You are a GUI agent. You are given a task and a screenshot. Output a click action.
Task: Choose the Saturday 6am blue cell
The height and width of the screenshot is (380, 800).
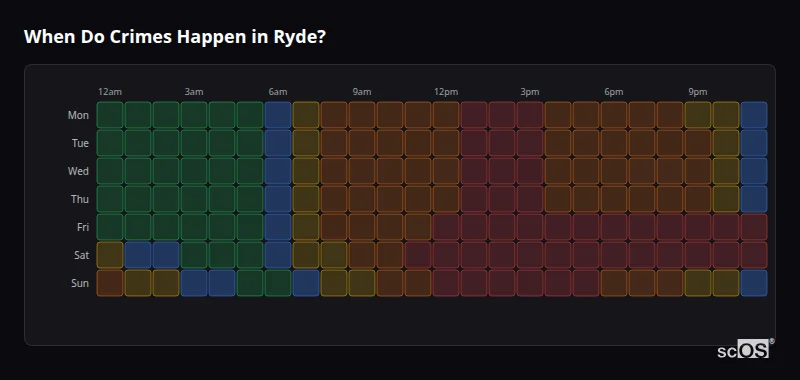point(278,255)
